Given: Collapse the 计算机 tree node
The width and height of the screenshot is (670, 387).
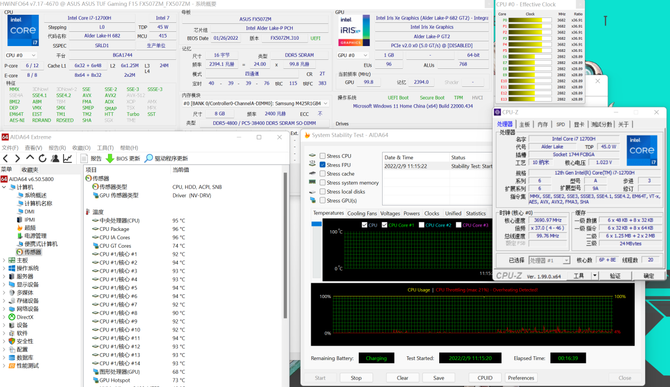Looking at the screenshot, I should (4, 187).
